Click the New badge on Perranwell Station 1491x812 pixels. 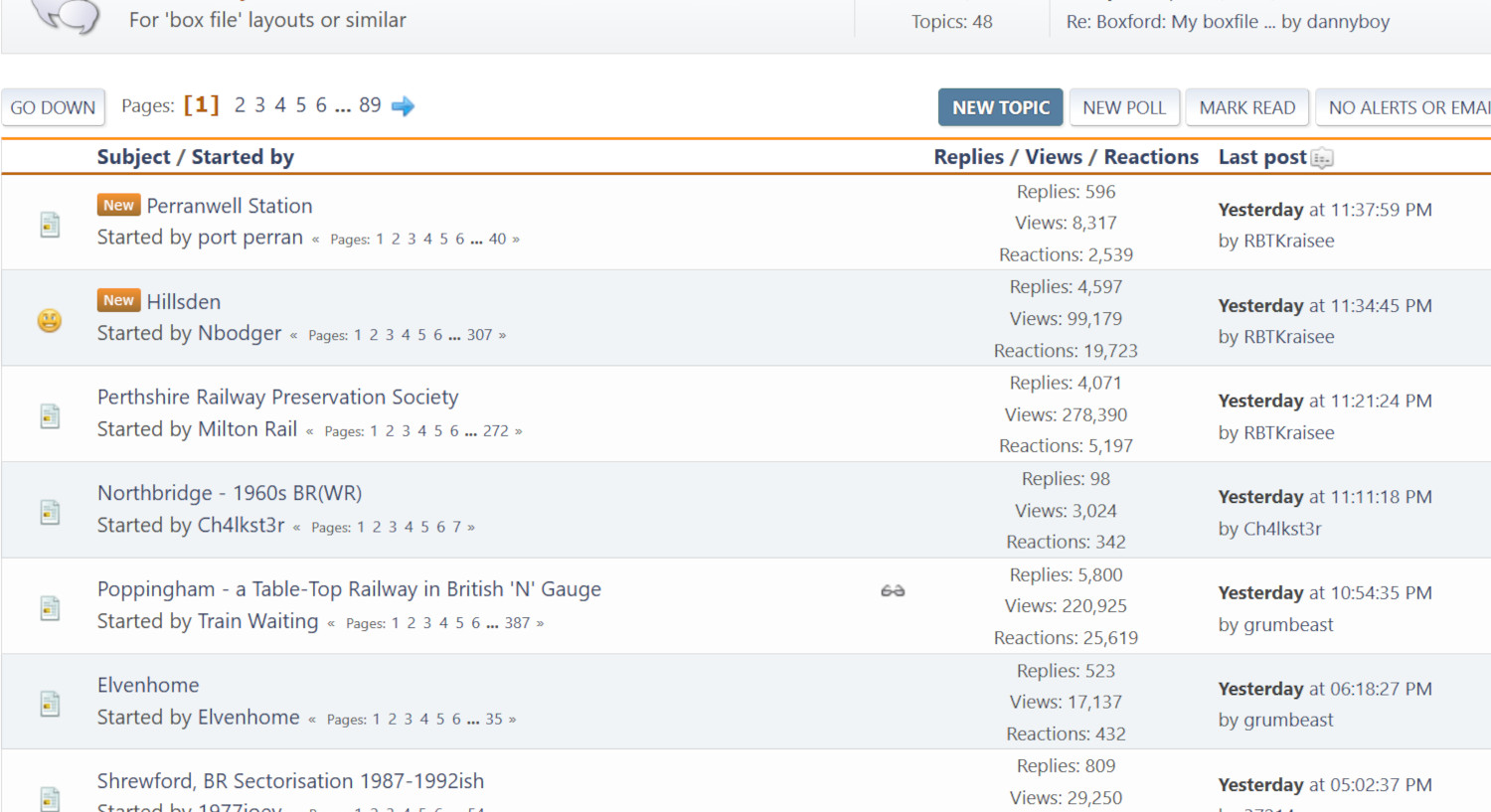(118, 205)
